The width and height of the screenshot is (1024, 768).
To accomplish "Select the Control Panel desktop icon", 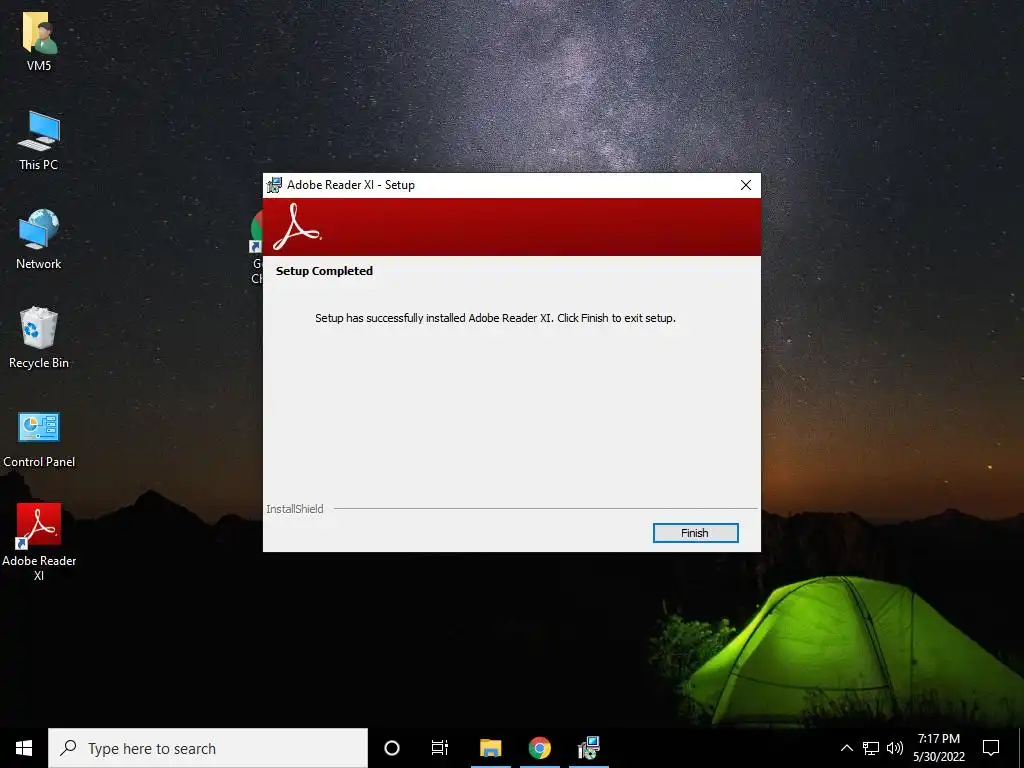I will [x=39, y=440].
